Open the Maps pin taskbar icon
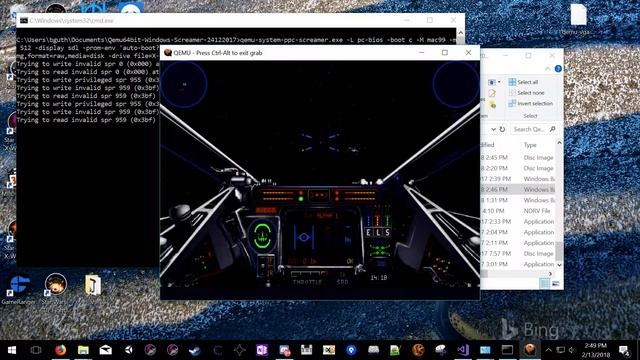 point(351,350)
